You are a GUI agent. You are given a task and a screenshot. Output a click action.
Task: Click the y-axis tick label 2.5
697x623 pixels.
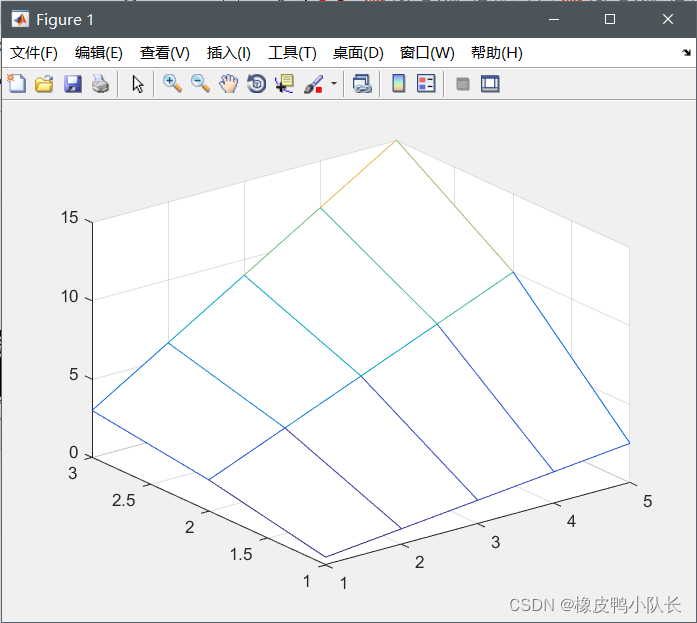click(123, 500)
